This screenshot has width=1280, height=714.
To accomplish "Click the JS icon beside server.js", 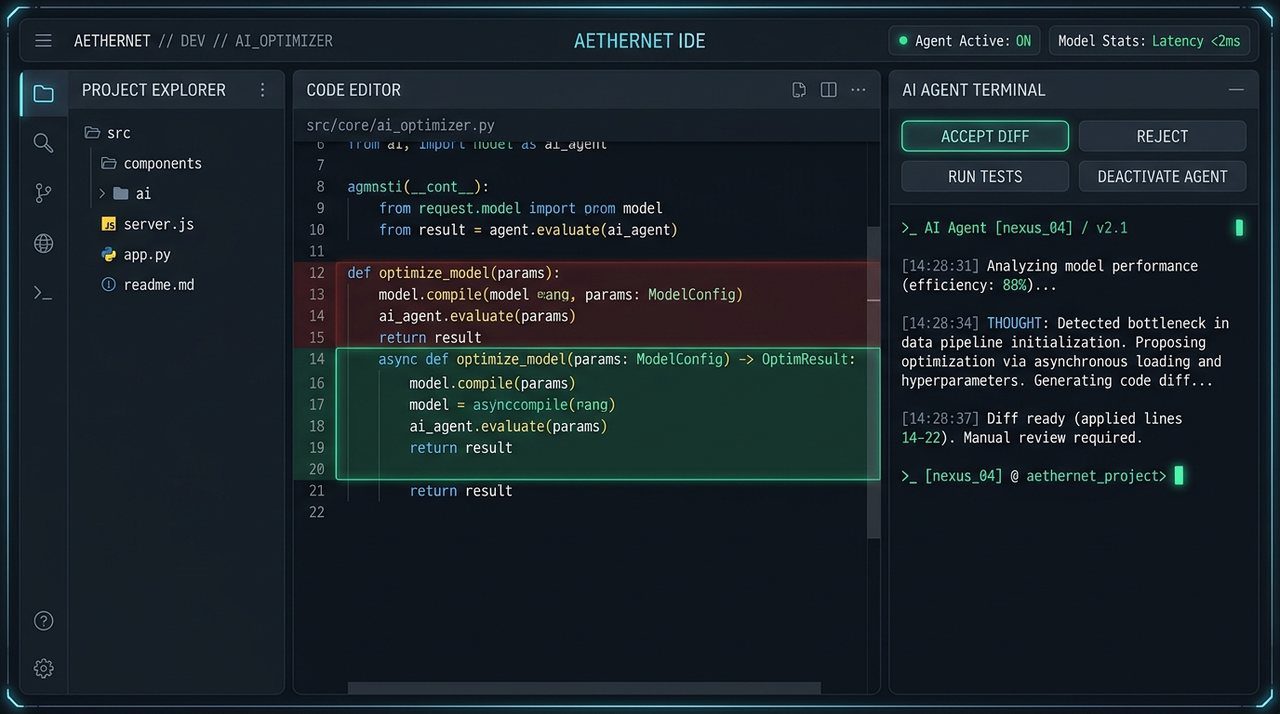I will point(109,224).
